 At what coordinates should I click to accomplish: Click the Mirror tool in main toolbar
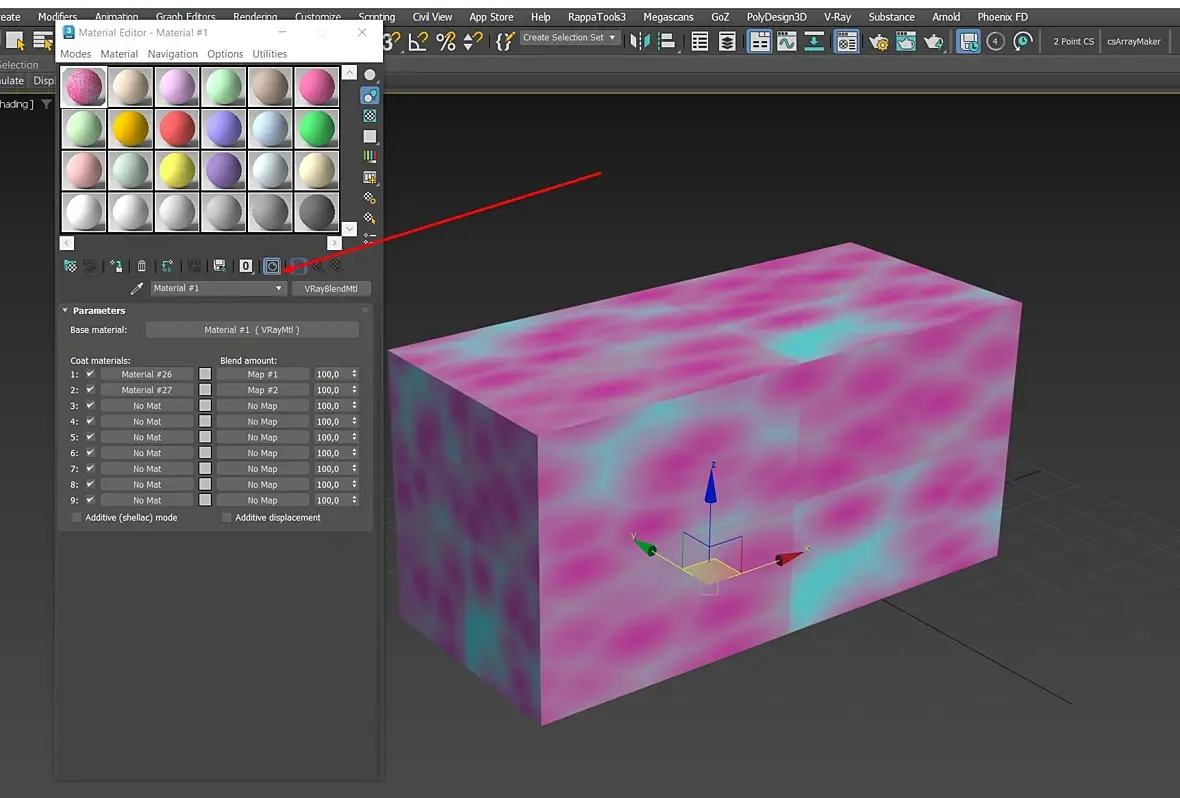tap(640, 41)
